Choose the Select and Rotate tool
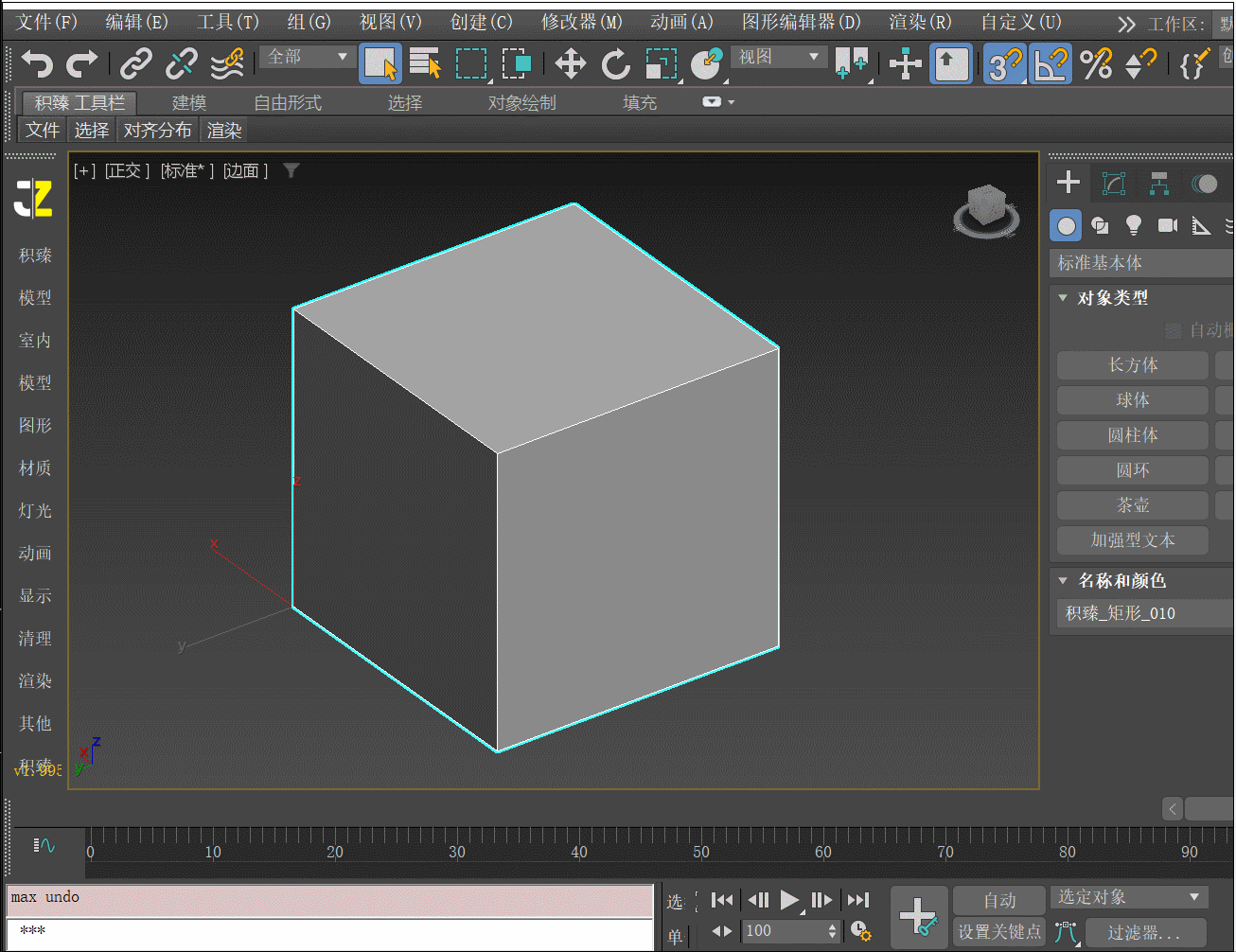The height and width of the screenshot is (952, 1236). [x=615, y=64]
